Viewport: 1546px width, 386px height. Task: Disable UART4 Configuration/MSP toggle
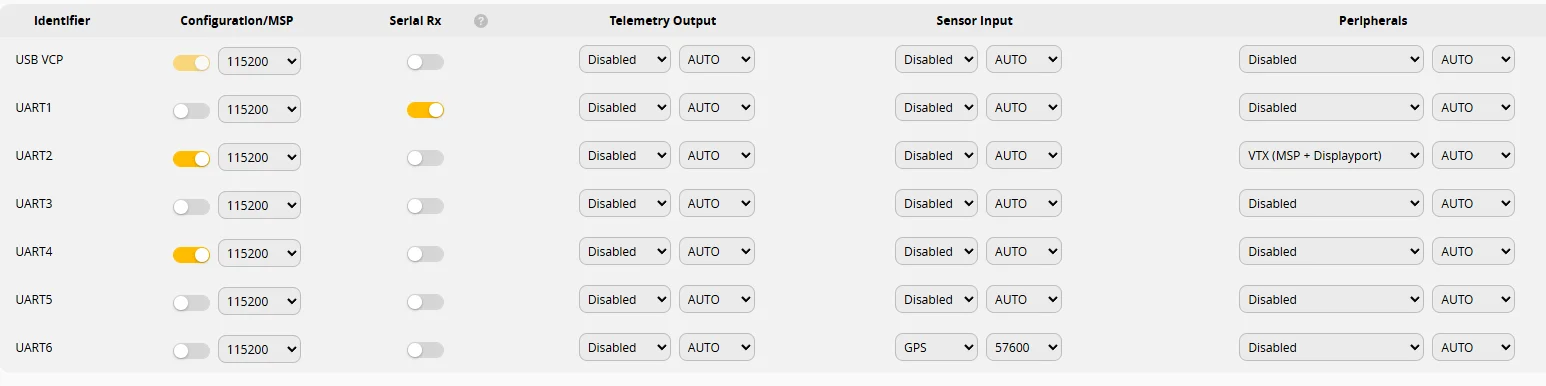(x=191, y=254)
